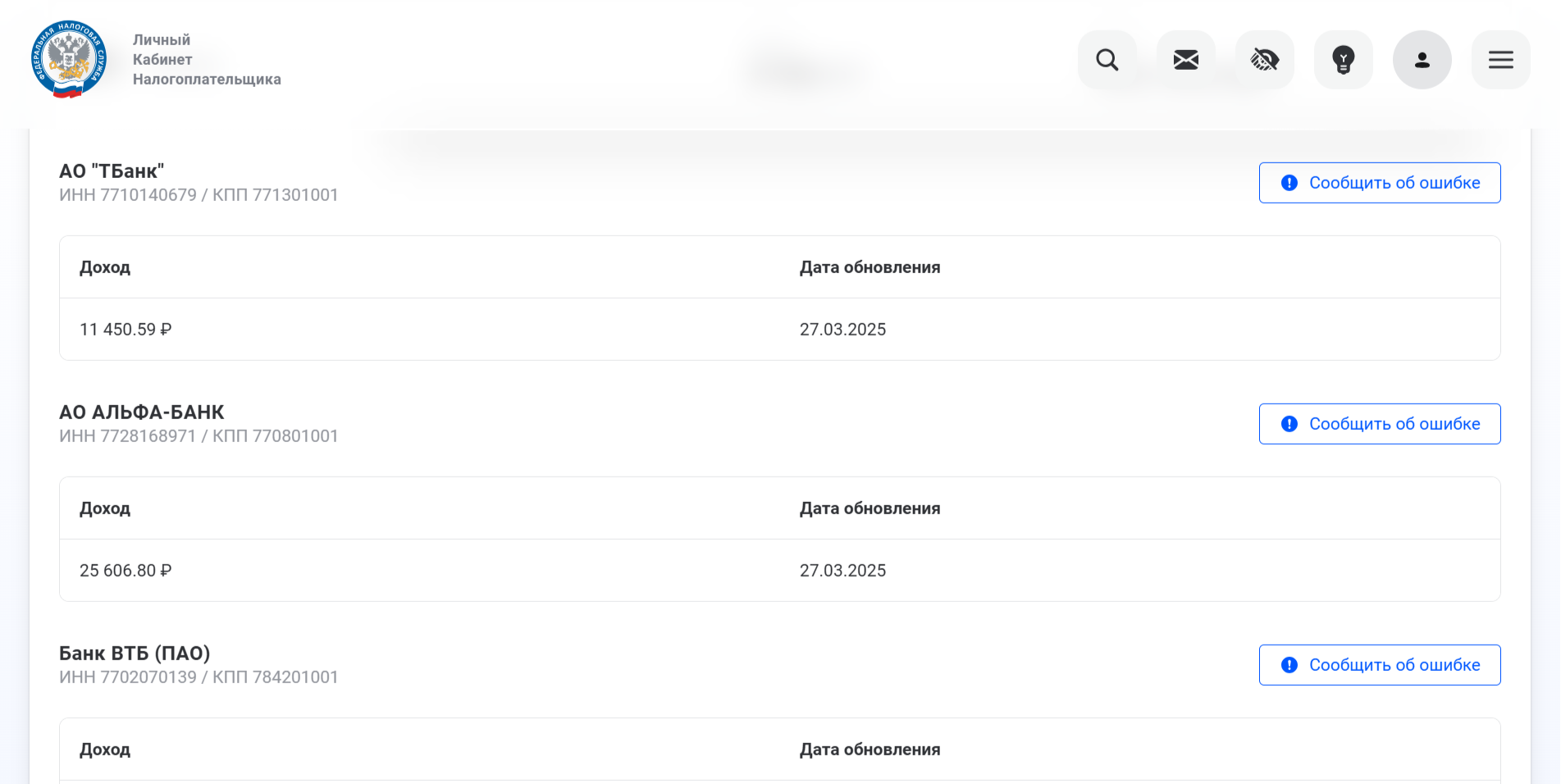Select income value 11 450.59 ₽
The image size is (1561, 784).
[126, 330]
